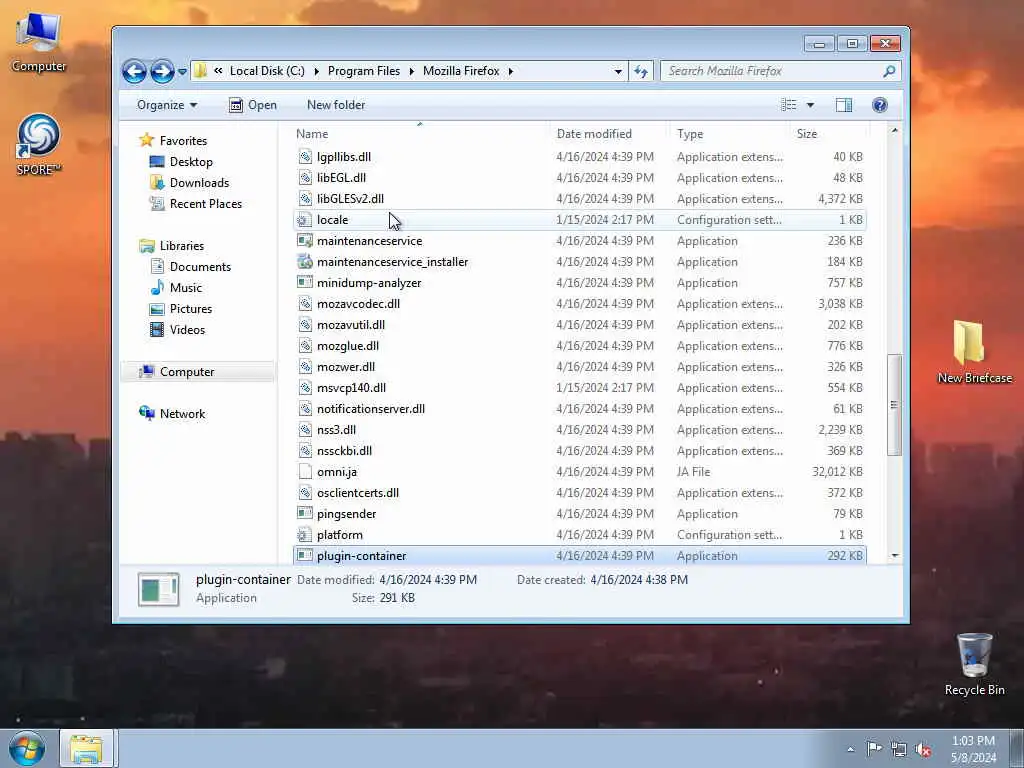Select the New Briefcase desktop icon
Image resolution: width=1024 pixels, height=768 pixels.
(x=974, y=352)
